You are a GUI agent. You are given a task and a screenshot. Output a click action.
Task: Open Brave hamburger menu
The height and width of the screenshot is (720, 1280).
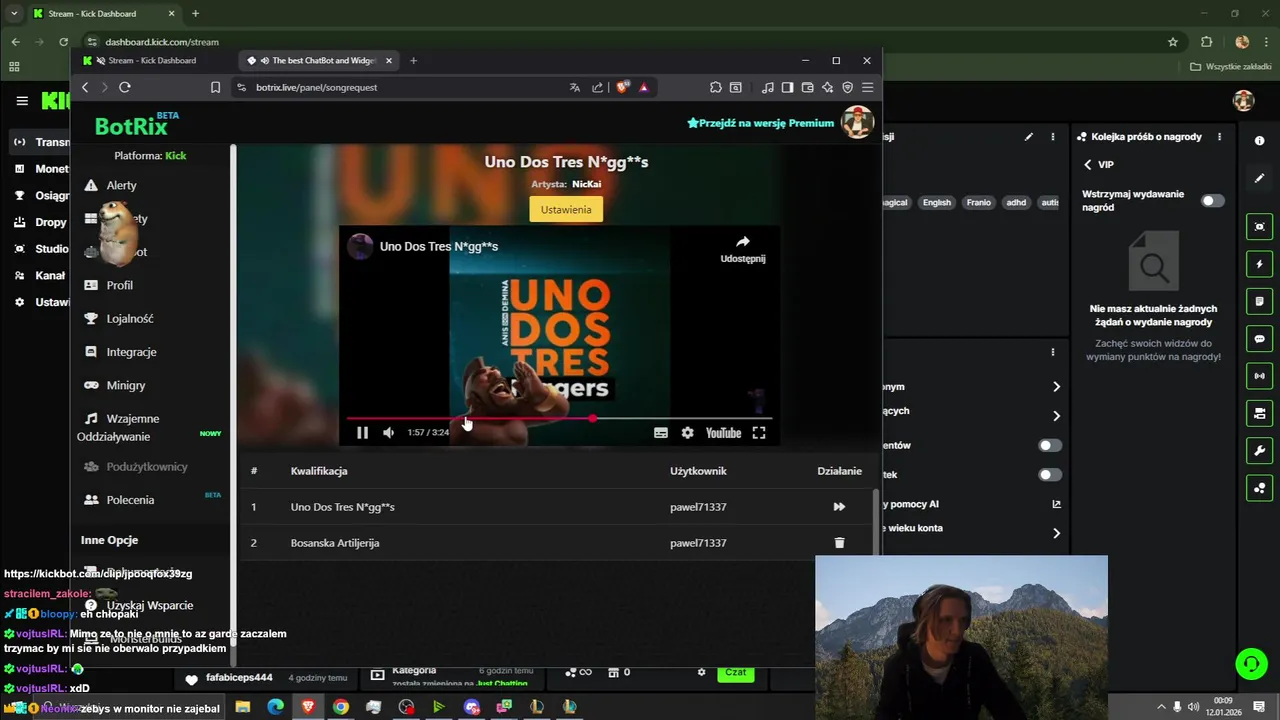coord(867,87)
